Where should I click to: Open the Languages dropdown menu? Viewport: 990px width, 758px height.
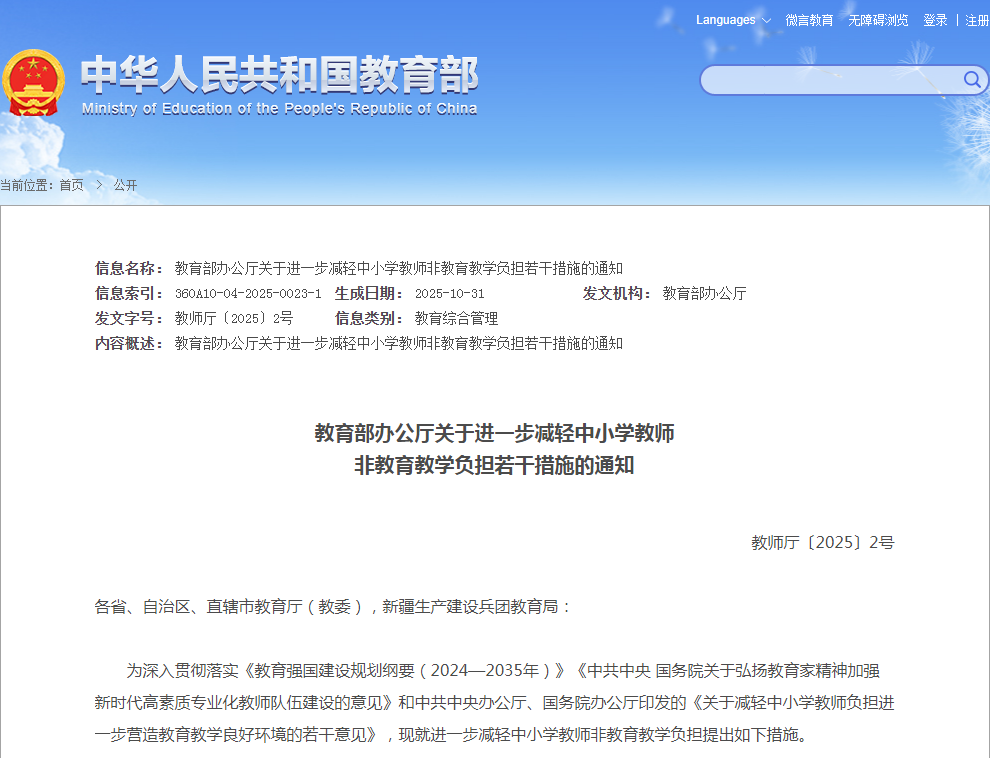(733, 20)
